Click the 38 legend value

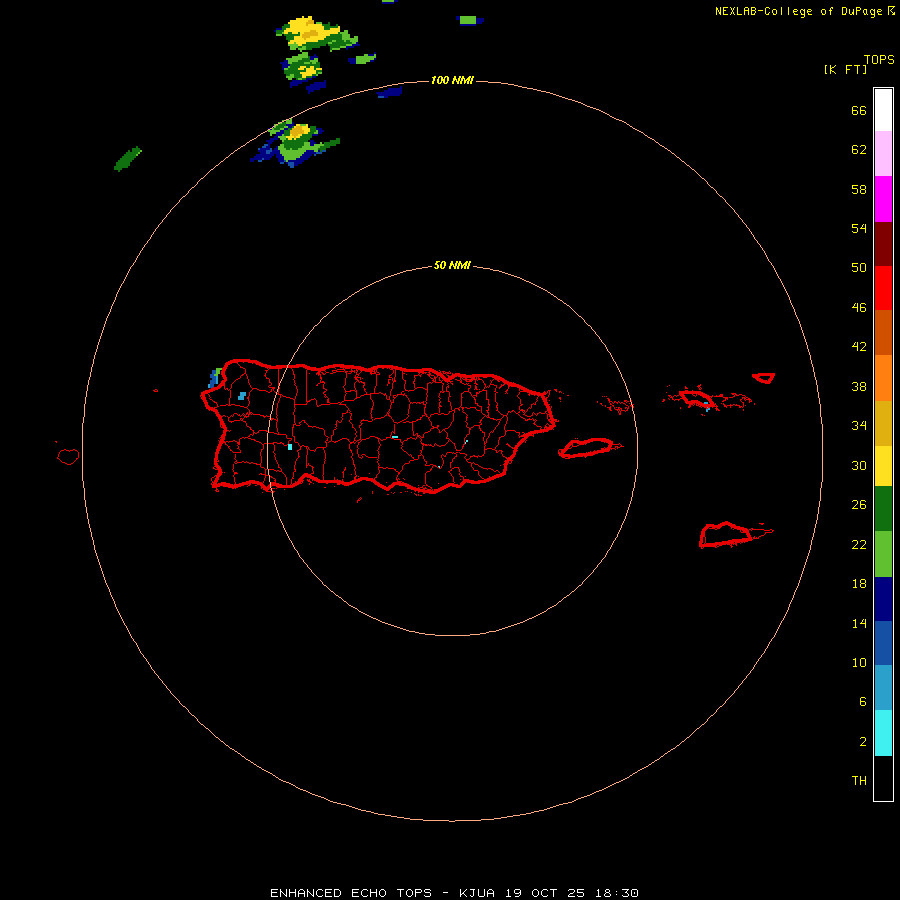click(x=859, y=386)
